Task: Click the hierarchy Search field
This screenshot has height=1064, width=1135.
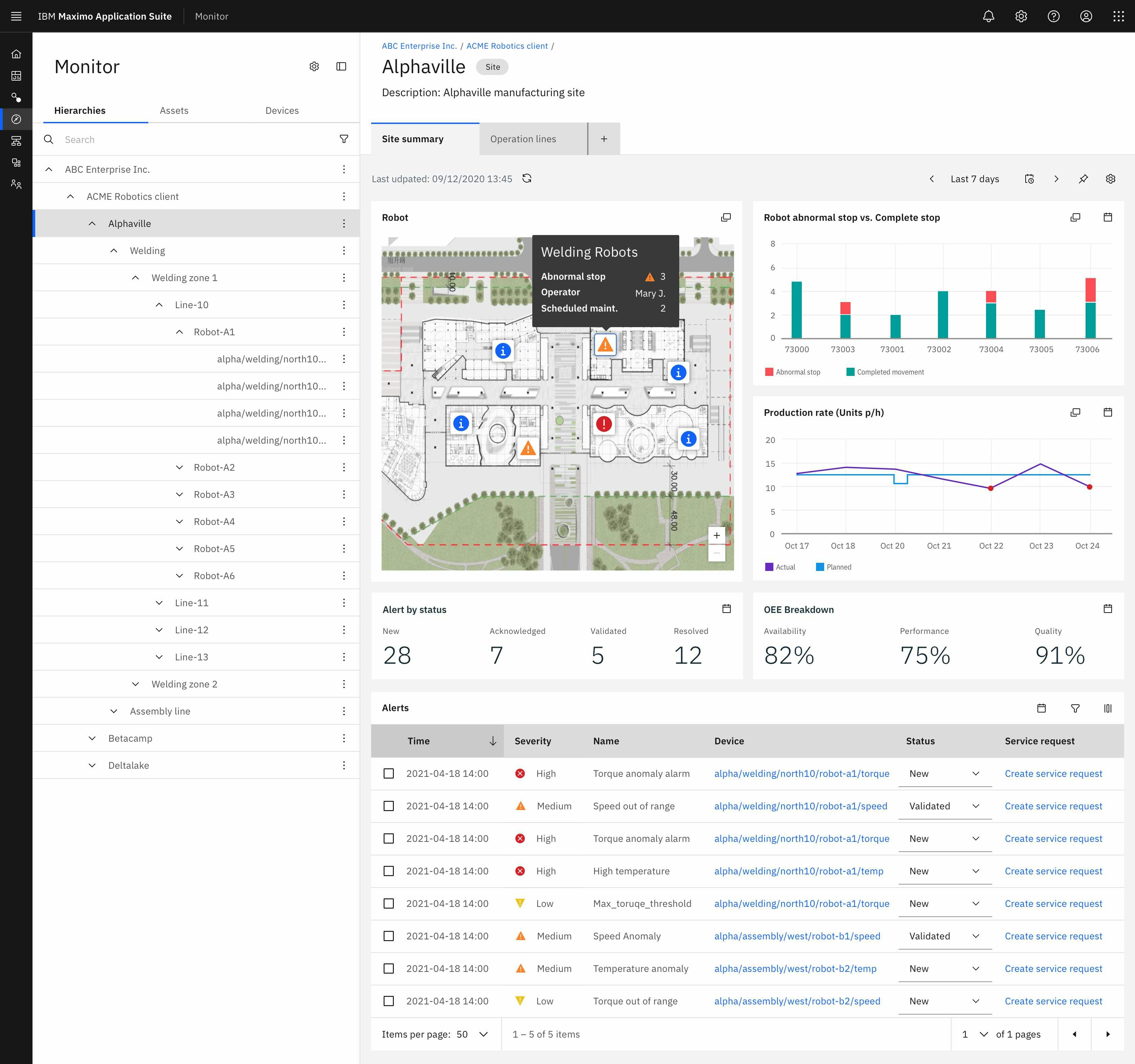Action: click(x=194, y=140)
